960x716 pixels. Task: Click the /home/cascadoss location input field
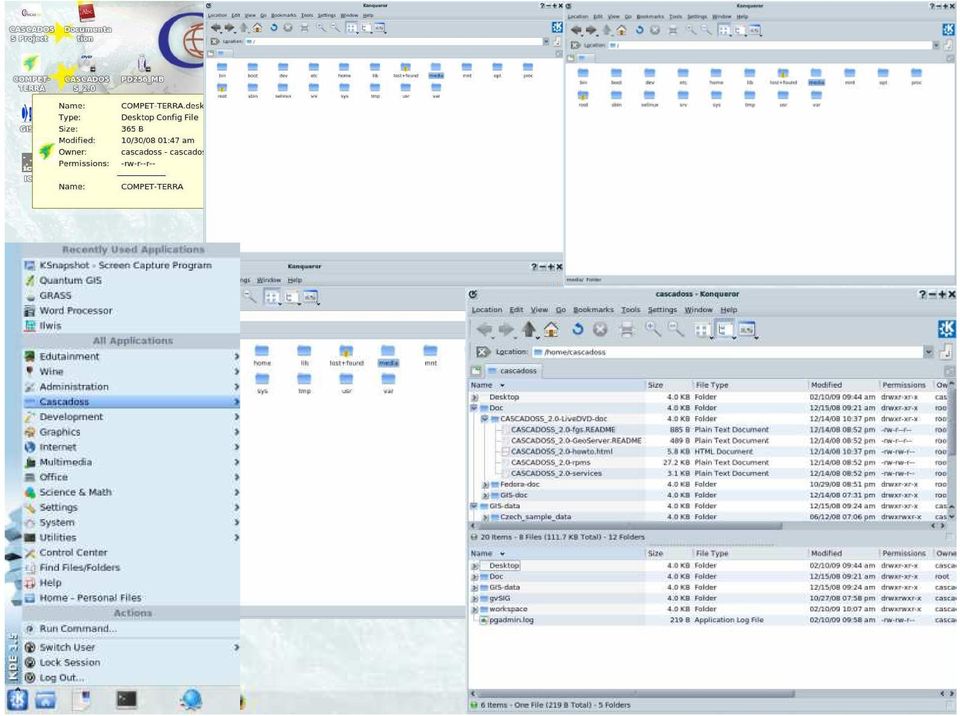(x=727, y=352)
